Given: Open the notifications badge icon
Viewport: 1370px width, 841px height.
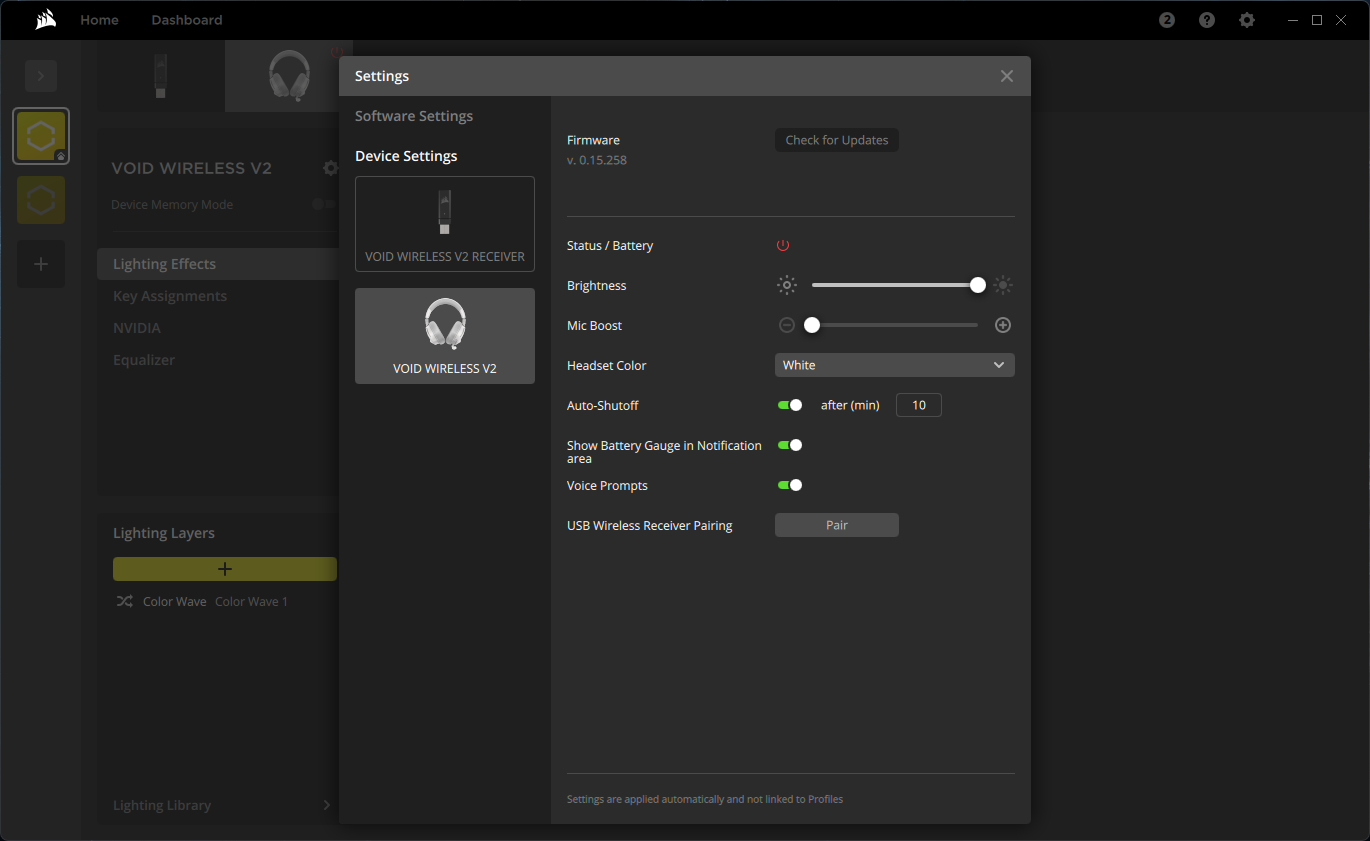Looking at the screenshot, I should tap(1167, 20).
